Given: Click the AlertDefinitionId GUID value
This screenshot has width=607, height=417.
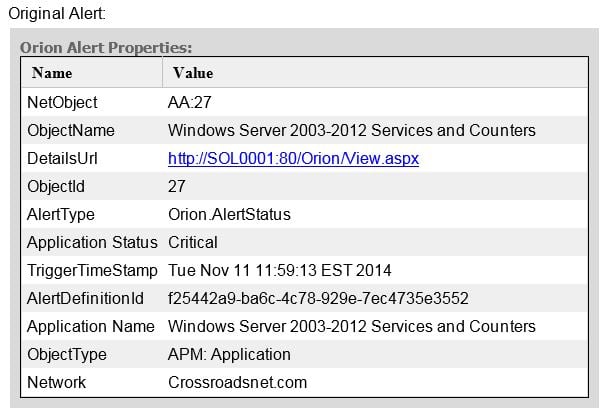Looking at the screenshot, I should 318,299.
